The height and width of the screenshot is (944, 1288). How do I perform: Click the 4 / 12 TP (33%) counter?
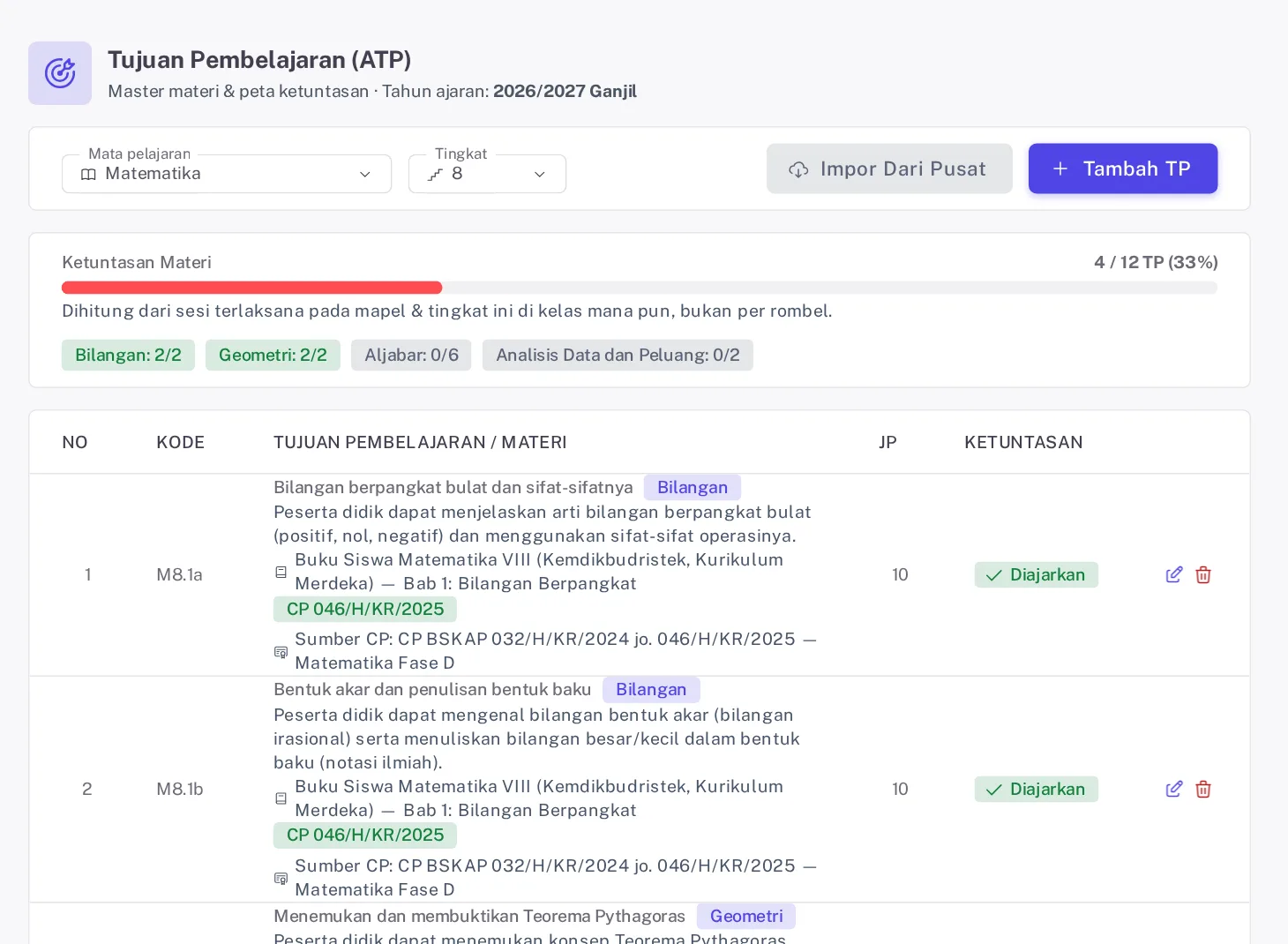(1156, 262)
